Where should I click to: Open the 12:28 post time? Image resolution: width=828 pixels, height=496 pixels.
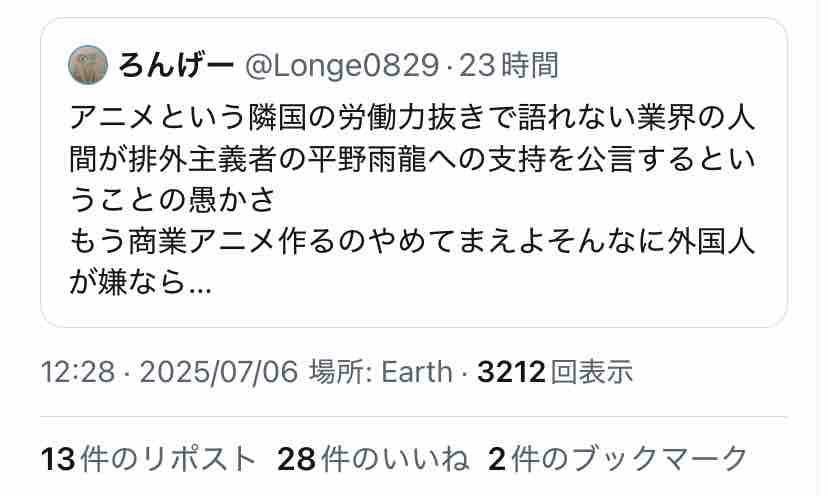[78, 371]
